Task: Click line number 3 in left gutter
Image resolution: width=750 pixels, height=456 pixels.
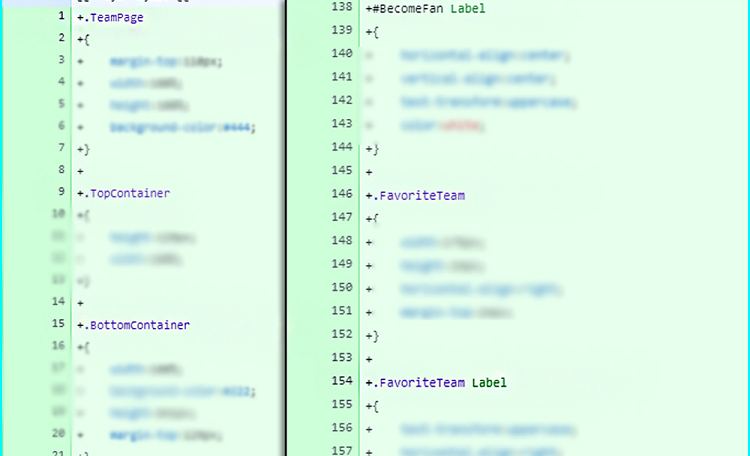Action: pyautogui.click(x=61, y=60)
